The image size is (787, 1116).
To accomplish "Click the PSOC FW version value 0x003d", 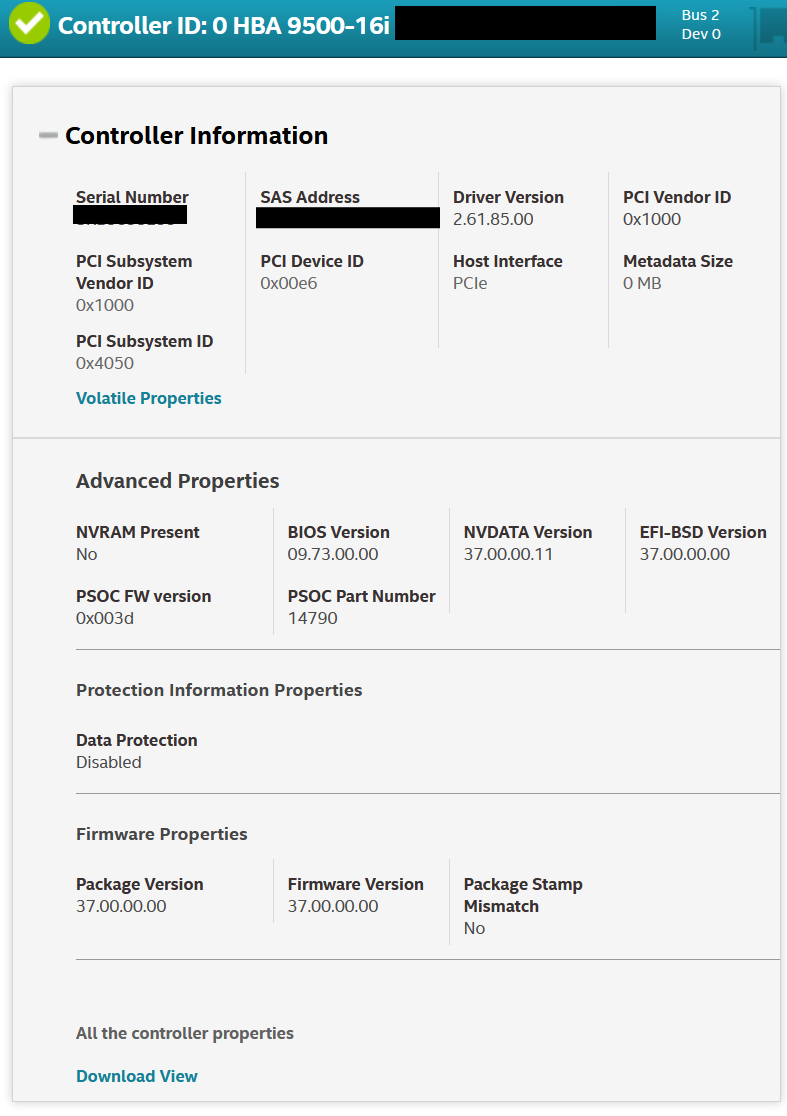I will [x=105, y=618].
